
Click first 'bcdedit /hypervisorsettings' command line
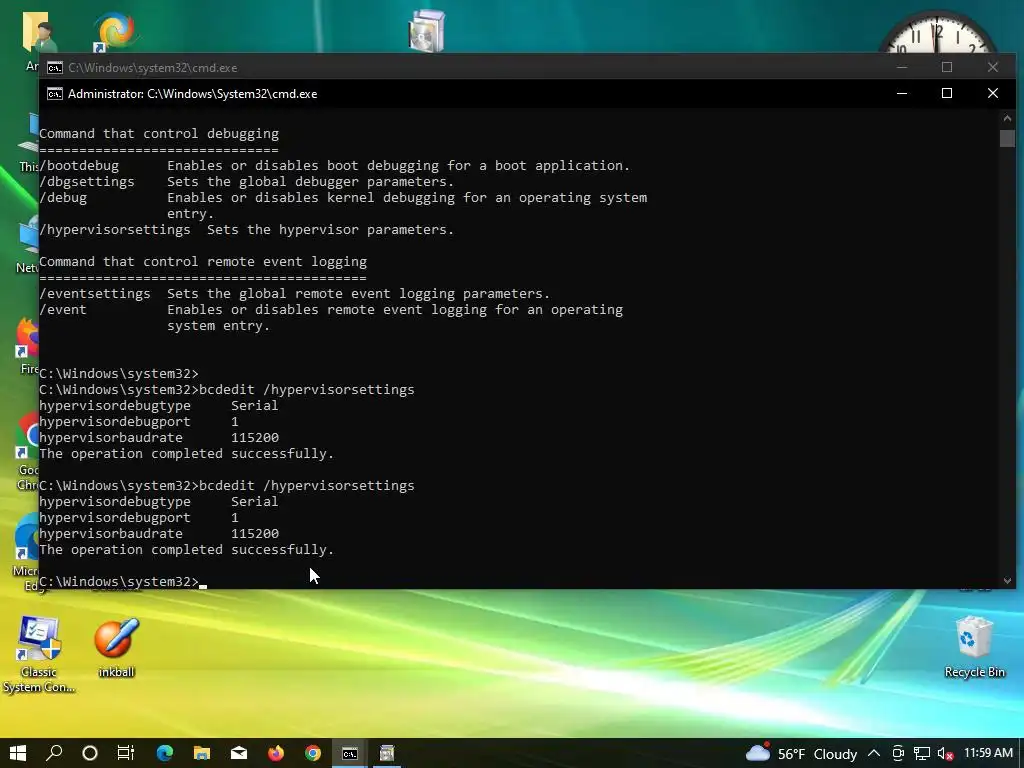(x=227, y=390)
